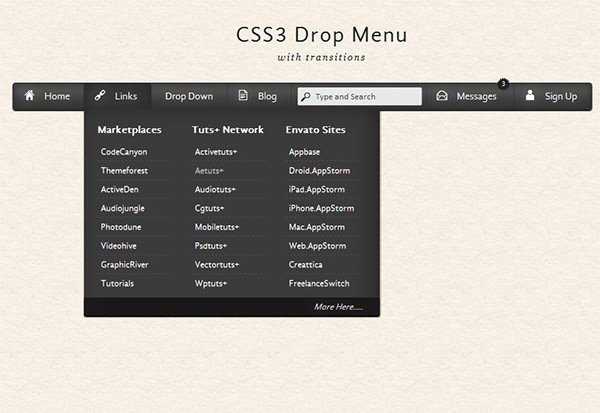Visit the Cgtuts+ link

click(x=209, y=209)
